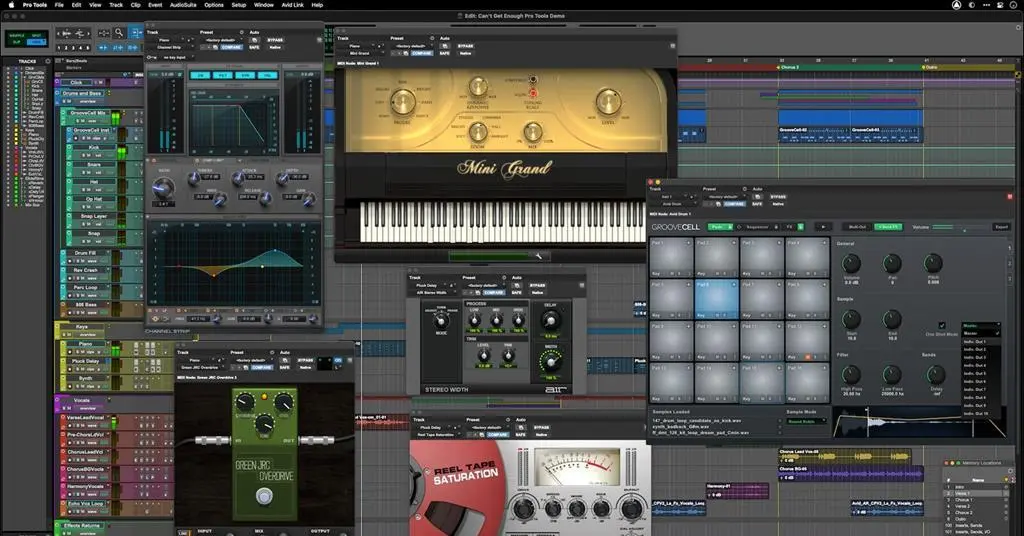
Task: Click the Mini Grand Mix knob
Action: (532, 131)
